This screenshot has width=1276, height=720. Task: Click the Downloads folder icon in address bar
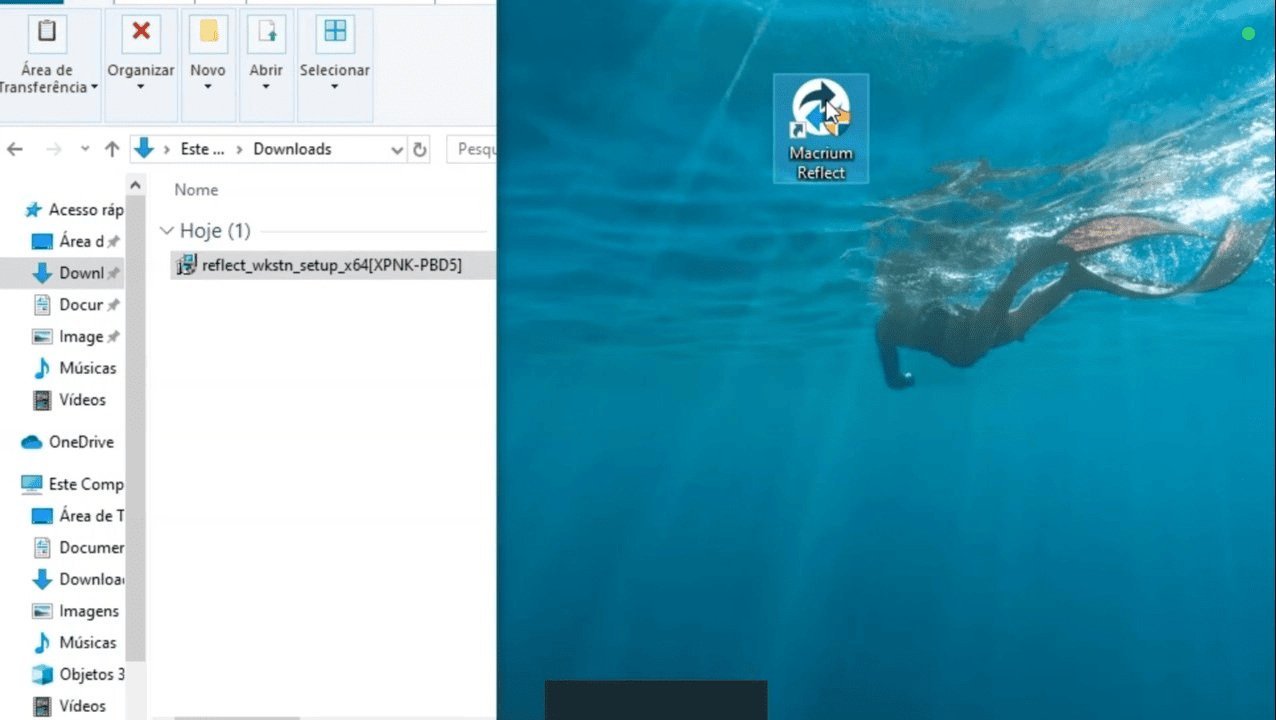[145, 149]
